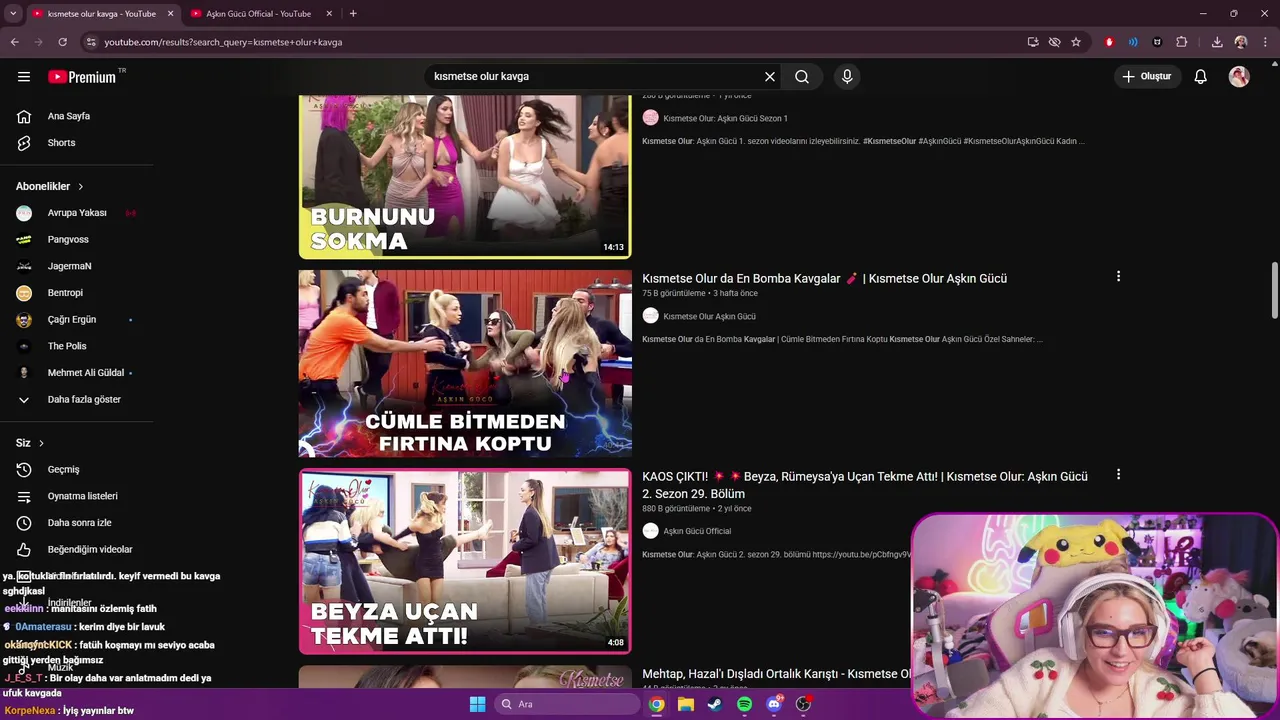Open more options for KAOS ÇIKTI video
Image resolution: width=1280 pixels, height=720 pixels.
pyautogui.click(x=1118, y=475)
